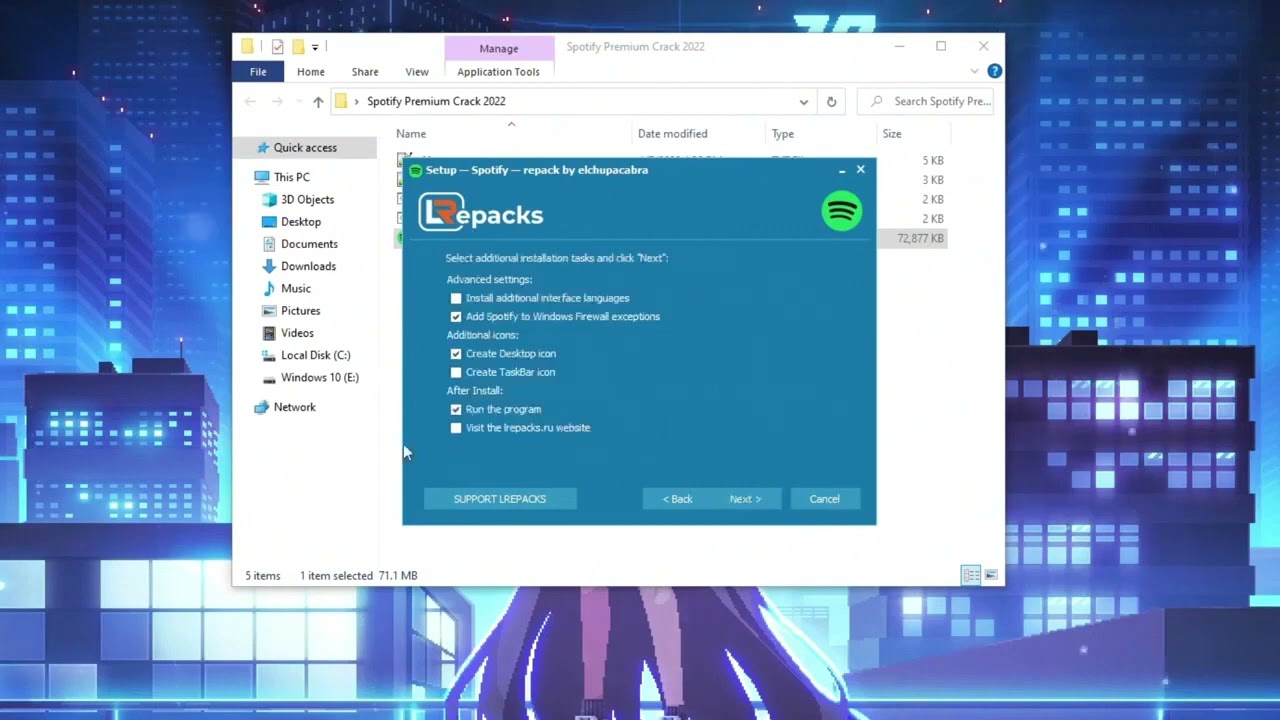Screen dimensions: 1280x720
Task: Go up one folder level in Explorer
Action: tap(318, 101)
